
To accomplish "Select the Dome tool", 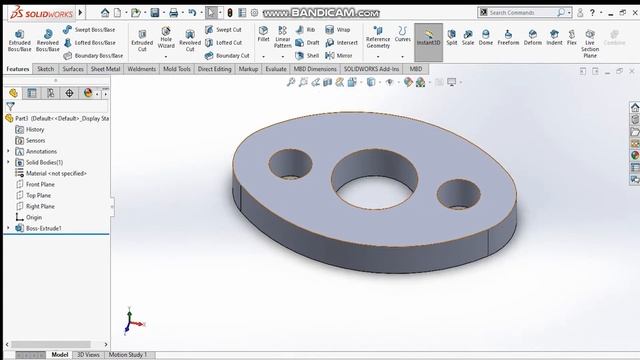I will [486, 37].
